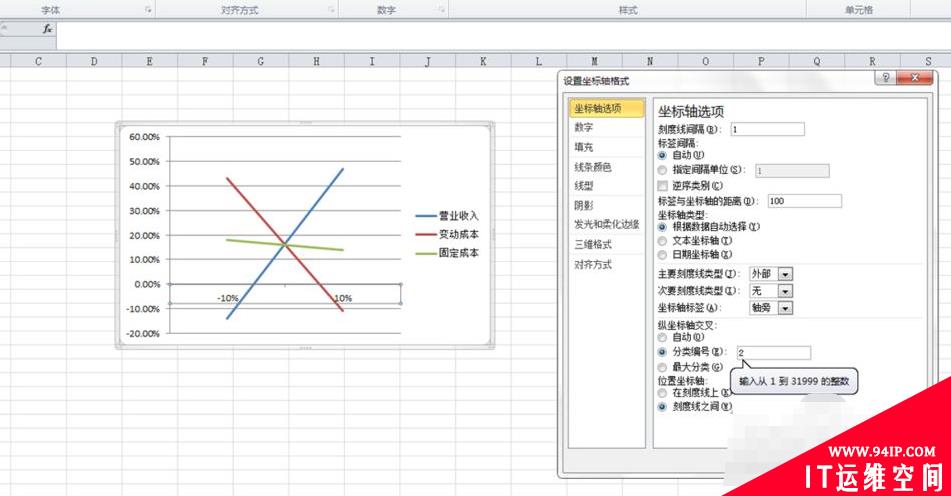Select column C header

[38, 61]
